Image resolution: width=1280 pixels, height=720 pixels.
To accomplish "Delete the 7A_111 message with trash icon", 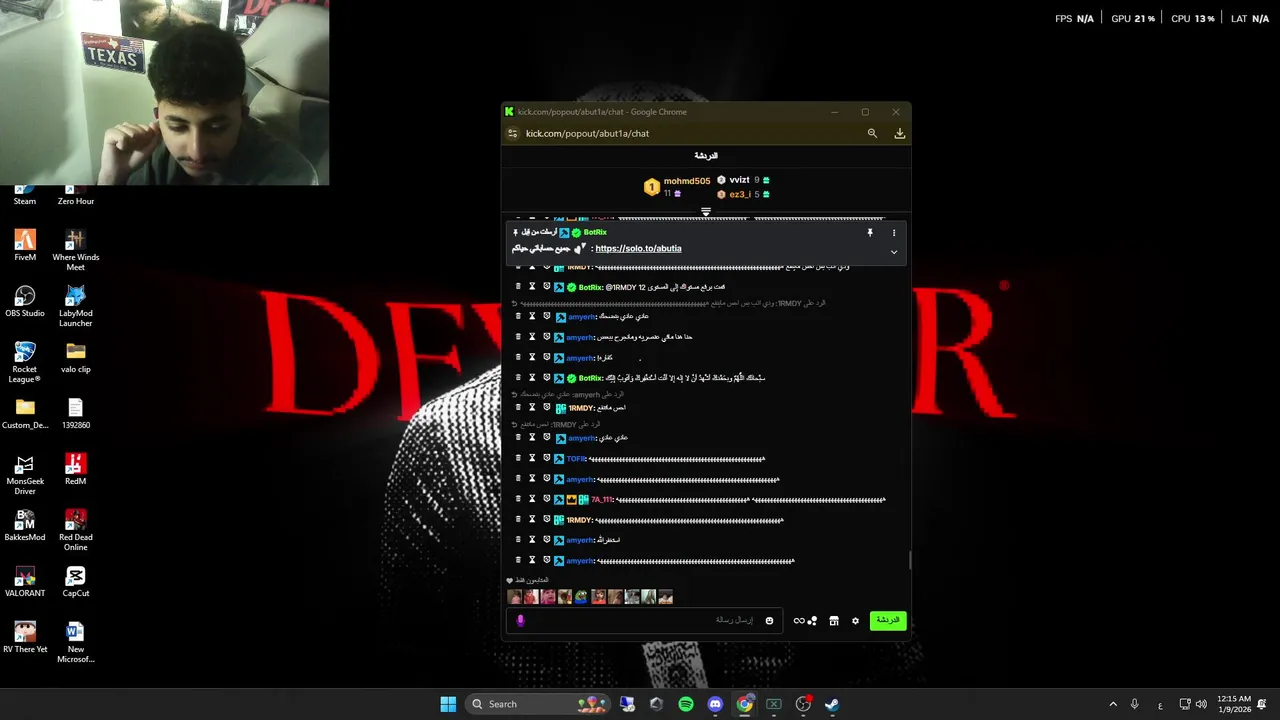I will tap(518, 499).
